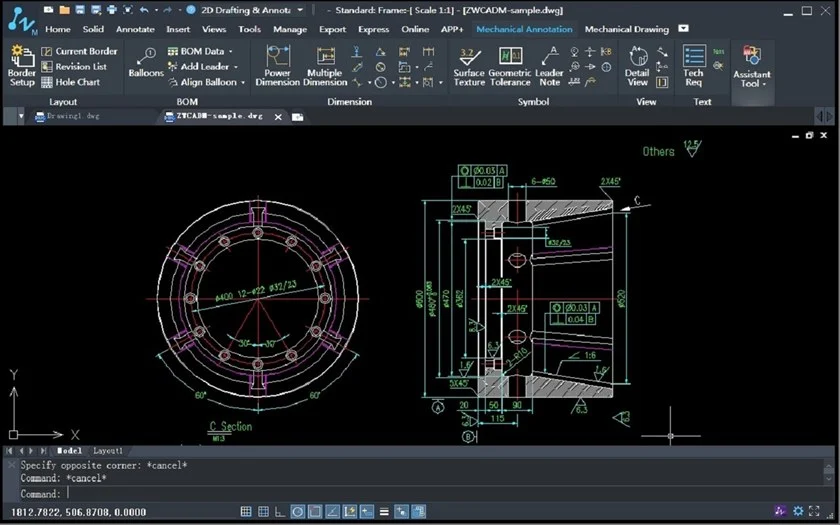Open the Revision List

click(x=74, y=66)
